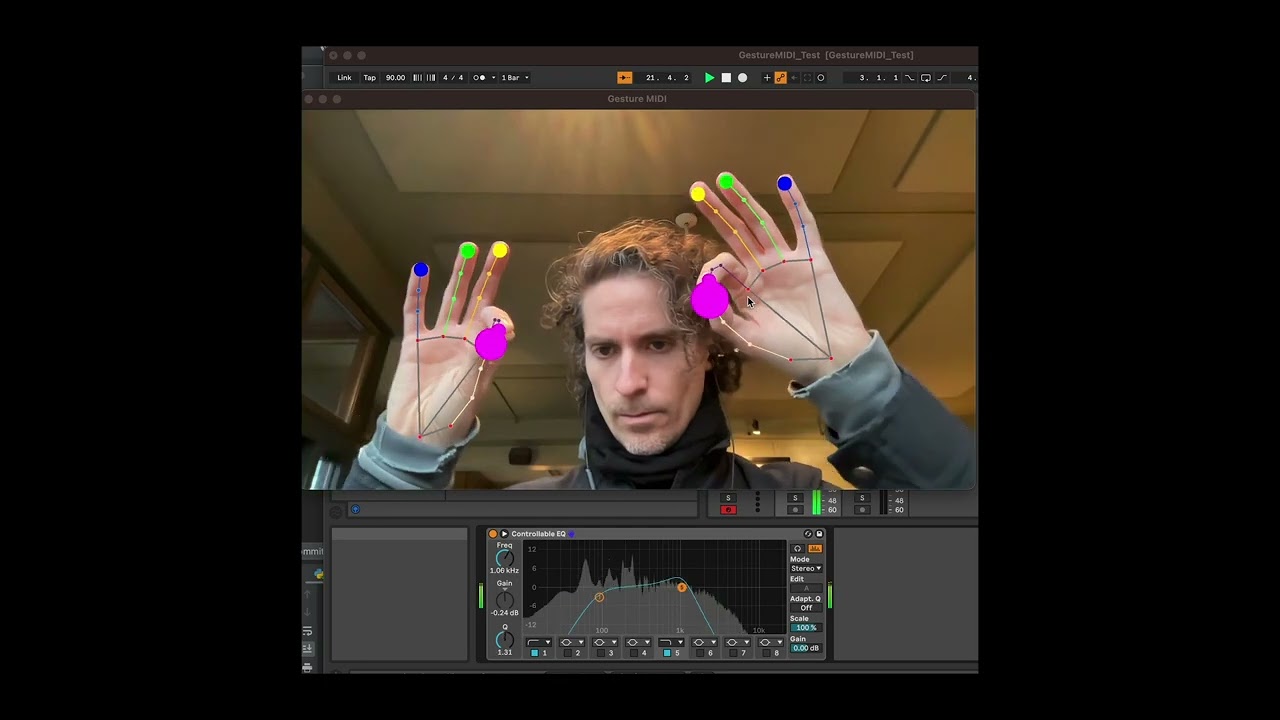
Task: Click the metronome icon
Action: pyautogui.click(x=480, y=78)
